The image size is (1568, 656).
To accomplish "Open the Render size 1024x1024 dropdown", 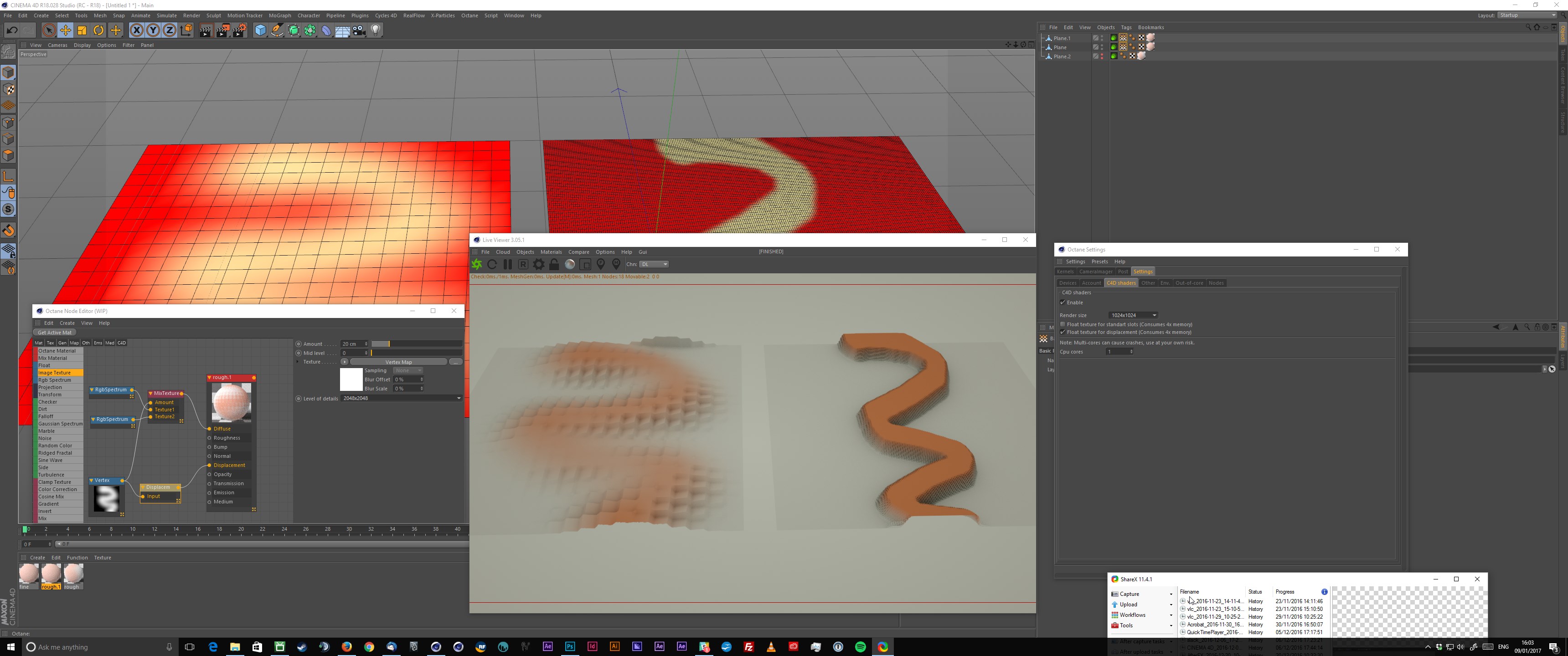I will pos(1134,316).
